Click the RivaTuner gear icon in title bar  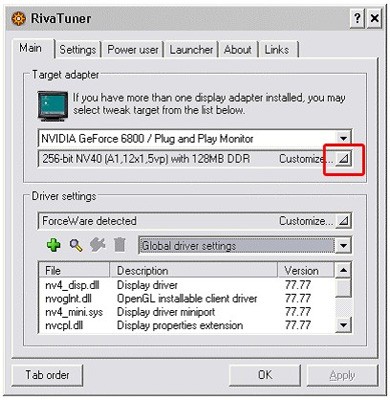pos(19,18)
